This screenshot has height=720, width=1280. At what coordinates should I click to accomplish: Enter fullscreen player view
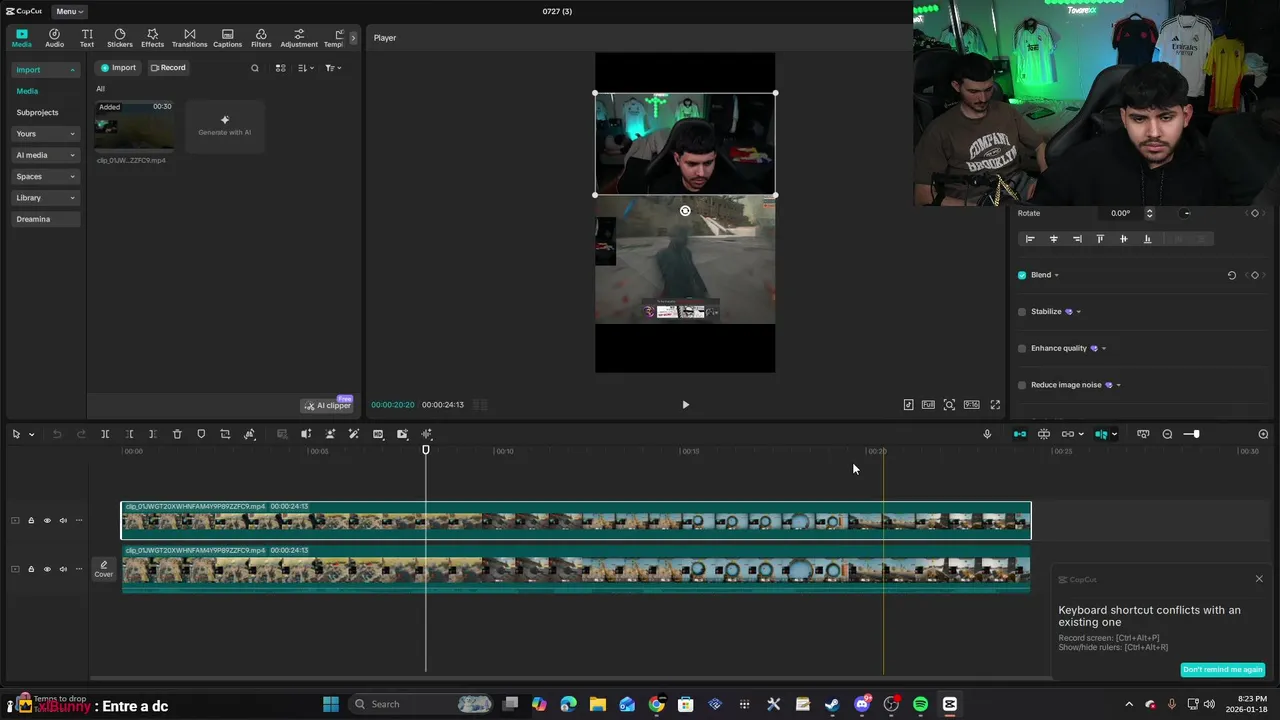click(x=995, y=405)
